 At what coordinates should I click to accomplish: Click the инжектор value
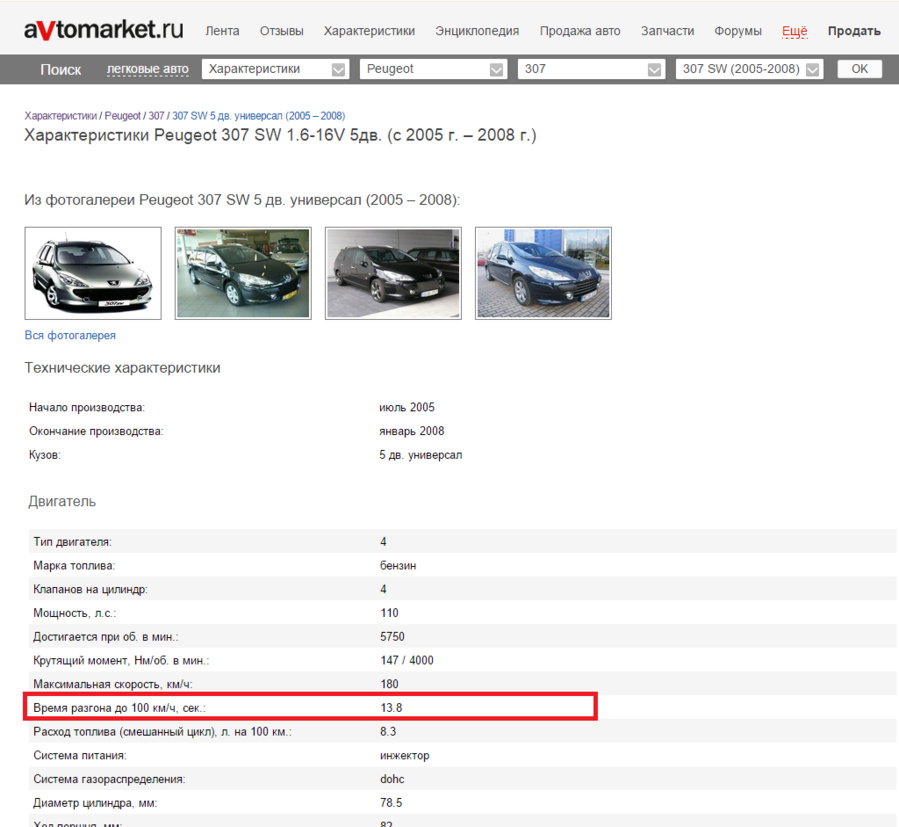click(405, 755)
